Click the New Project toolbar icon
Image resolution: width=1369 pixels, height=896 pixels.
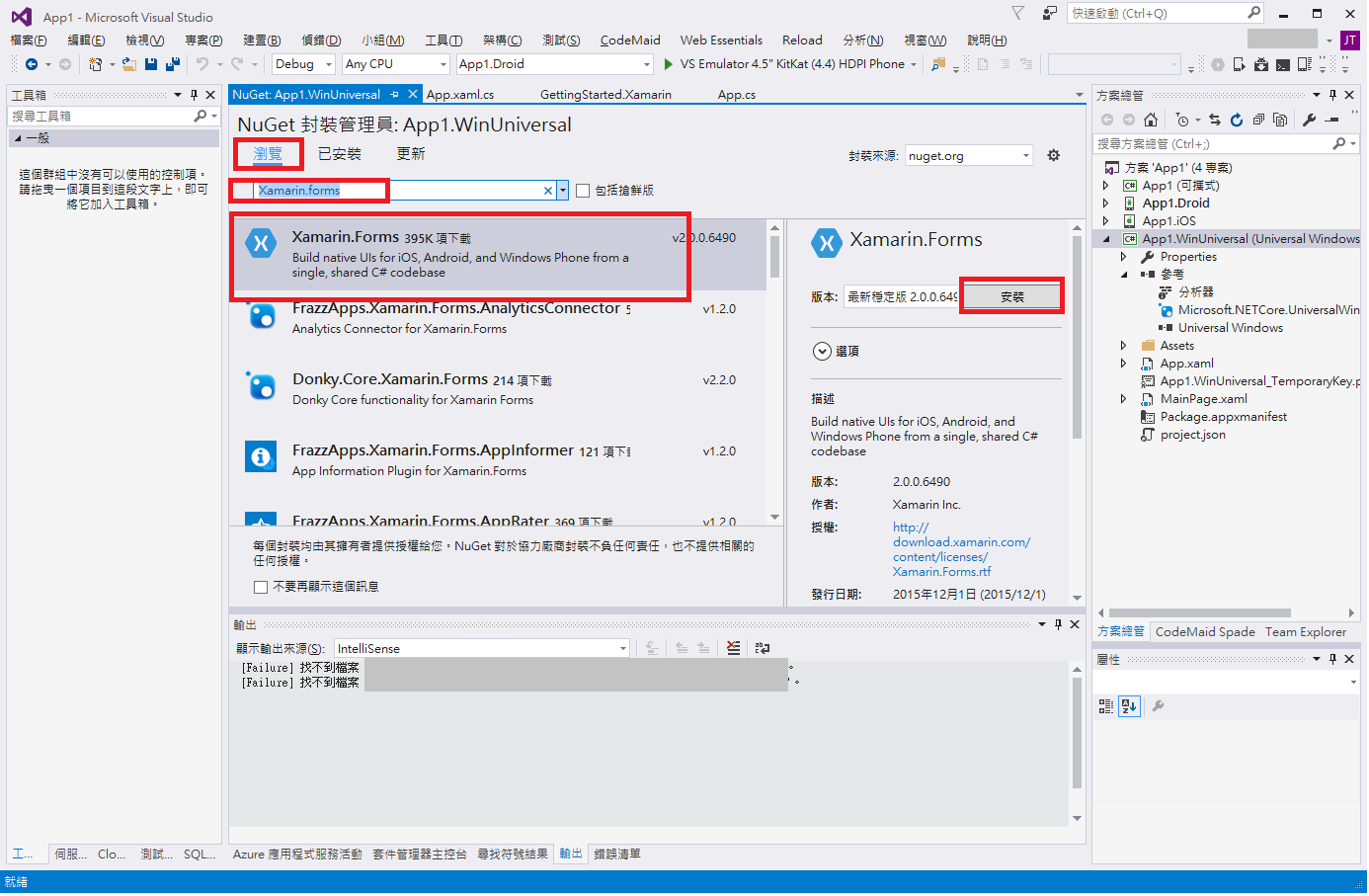click(x=95, y=64)
